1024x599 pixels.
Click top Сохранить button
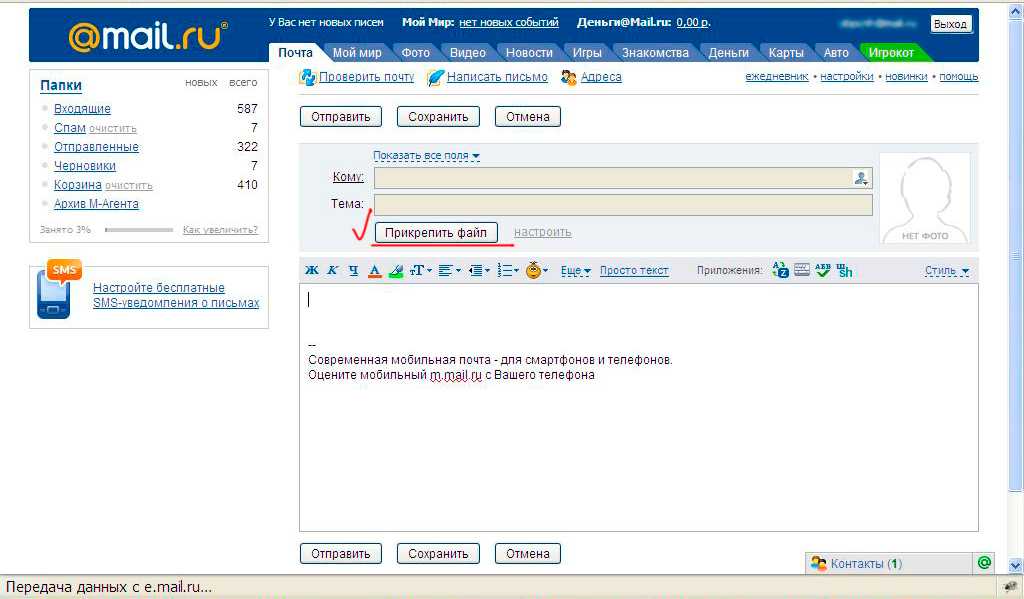(x=438, y=117)
